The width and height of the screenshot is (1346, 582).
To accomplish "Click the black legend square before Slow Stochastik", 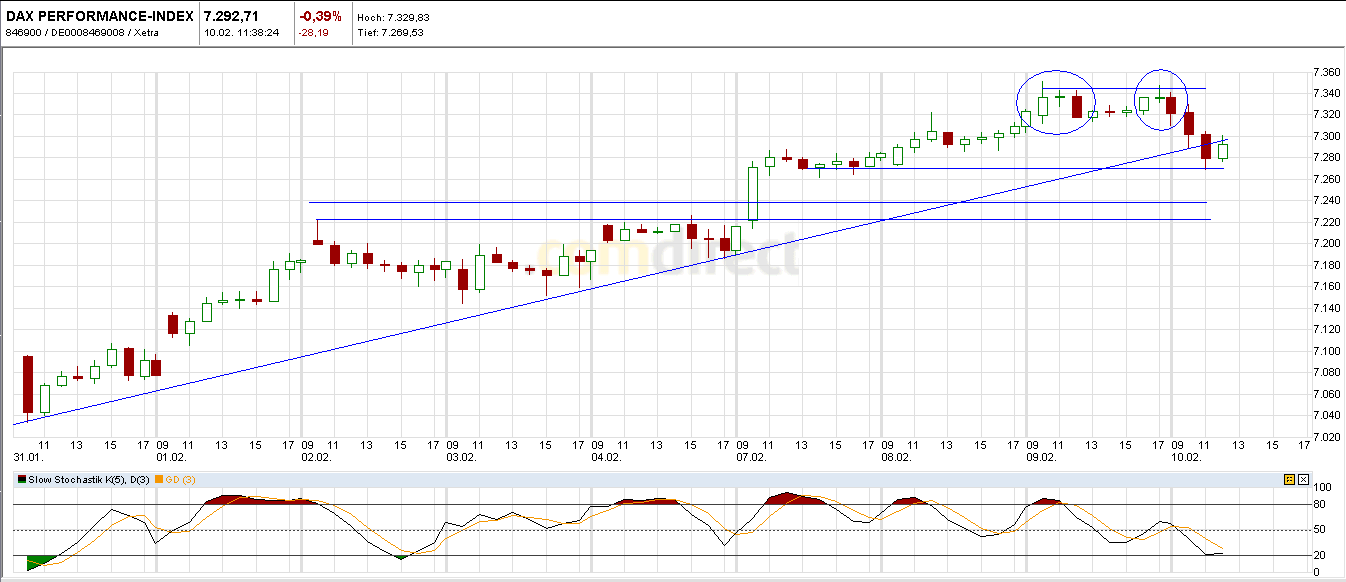I will coord(22,480).
